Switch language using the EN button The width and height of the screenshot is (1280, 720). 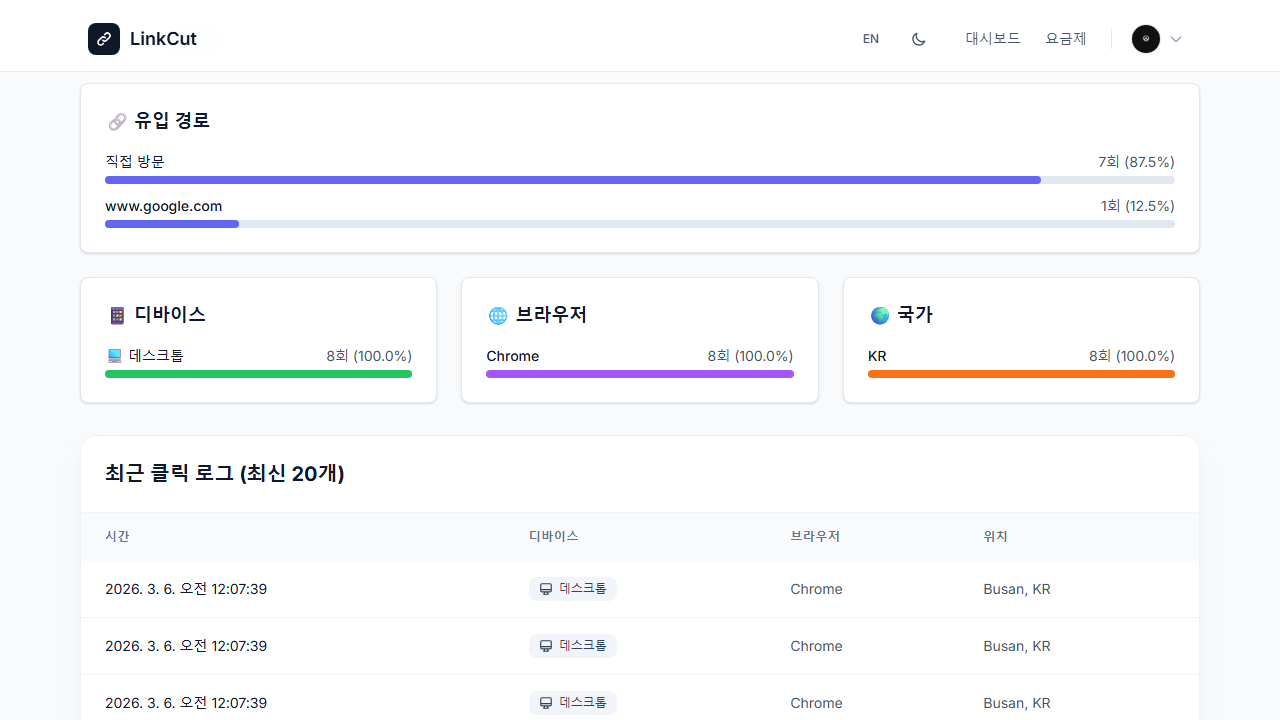click(x=871, y=39)
